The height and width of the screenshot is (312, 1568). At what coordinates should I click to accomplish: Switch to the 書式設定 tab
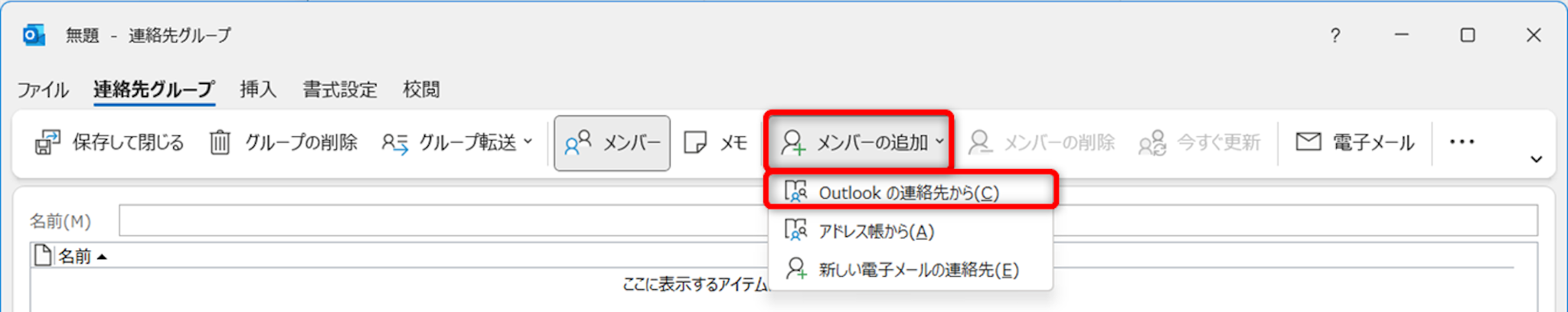pyautogui.click(x=340, y=89)
